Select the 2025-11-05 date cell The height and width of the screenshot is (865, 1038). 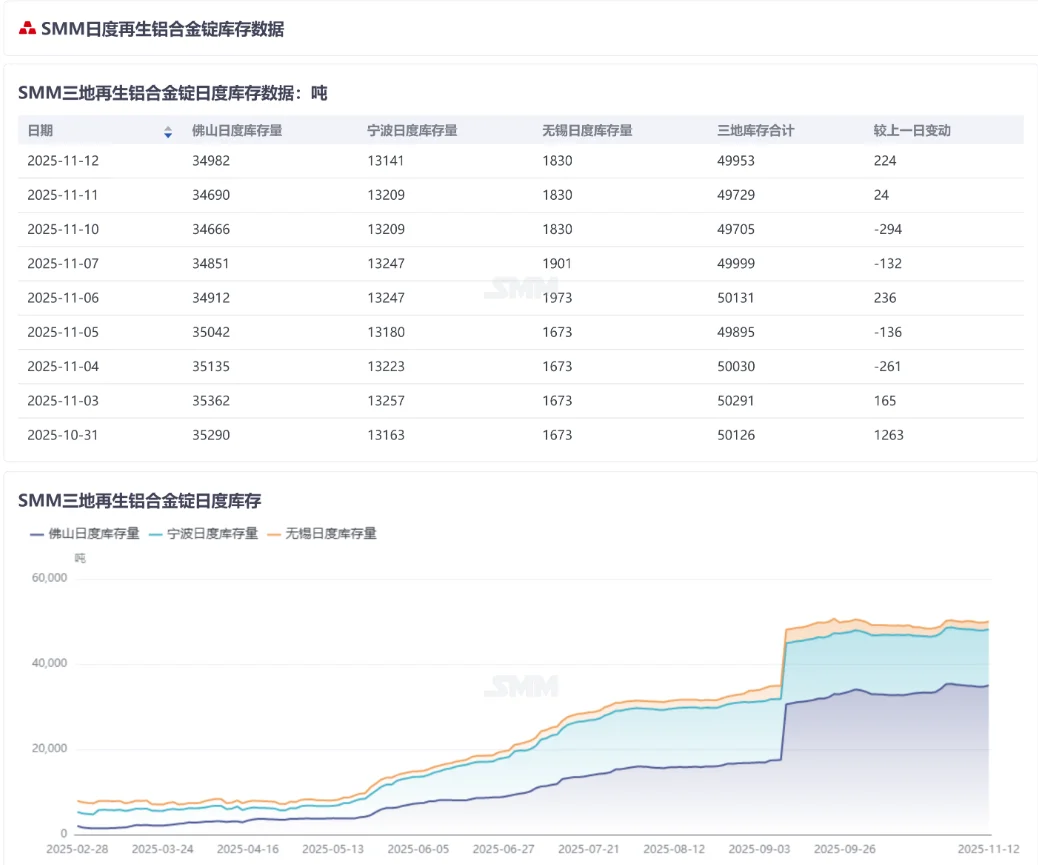[x=63, y=332]
